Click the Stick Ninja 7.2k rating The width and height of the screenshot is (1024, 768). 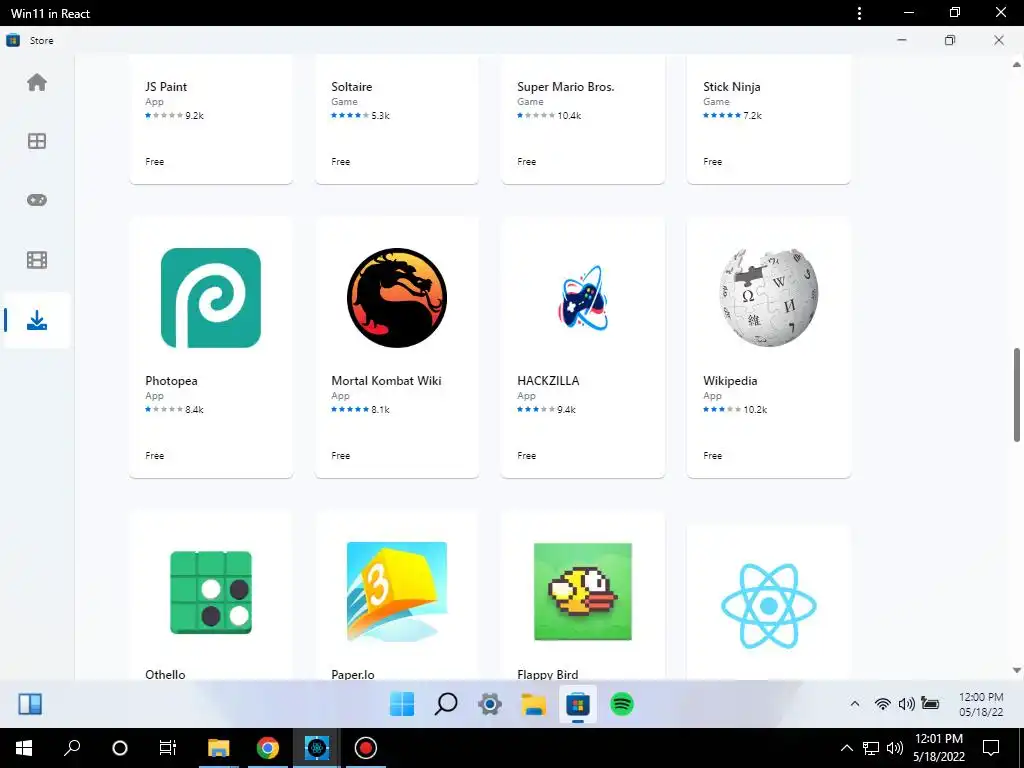tap(733, 116)
